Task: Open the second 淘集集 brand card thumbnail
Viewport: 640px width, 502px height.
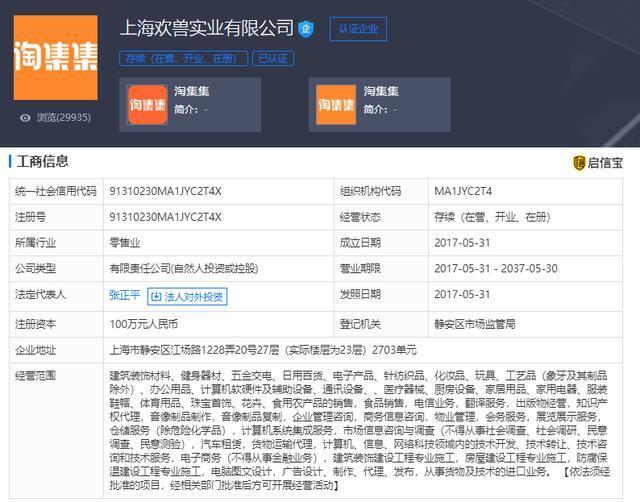Action: 336,105
